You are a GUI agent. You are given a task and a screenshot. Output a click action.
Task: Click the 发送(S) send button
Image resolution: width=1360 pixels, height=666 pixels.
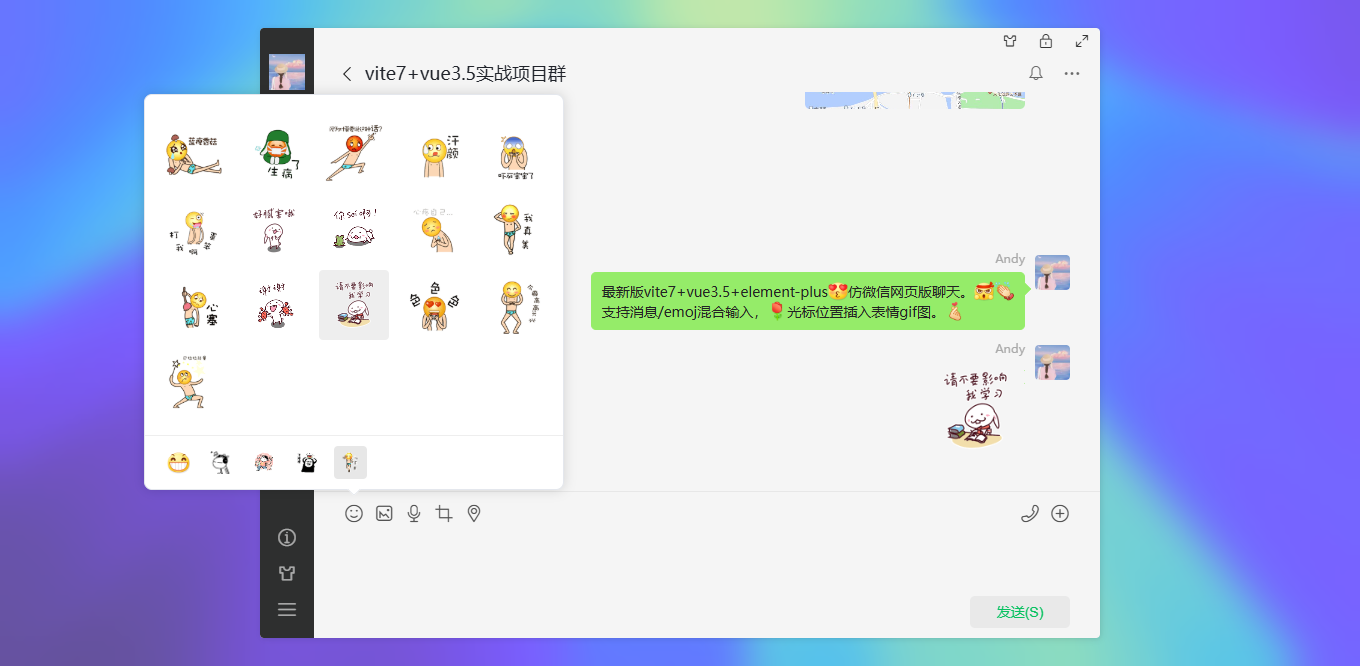coord(1020,612)
